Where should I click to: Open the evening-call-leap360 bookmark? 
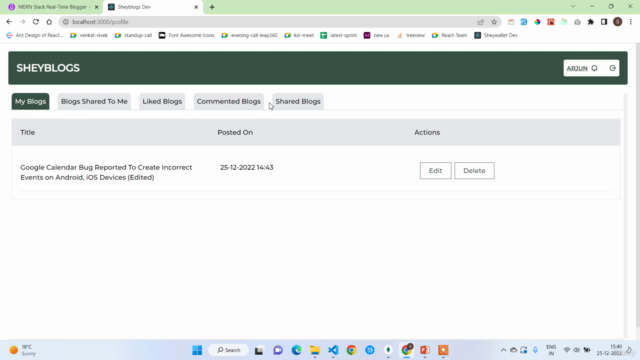[x=249, y=35]
